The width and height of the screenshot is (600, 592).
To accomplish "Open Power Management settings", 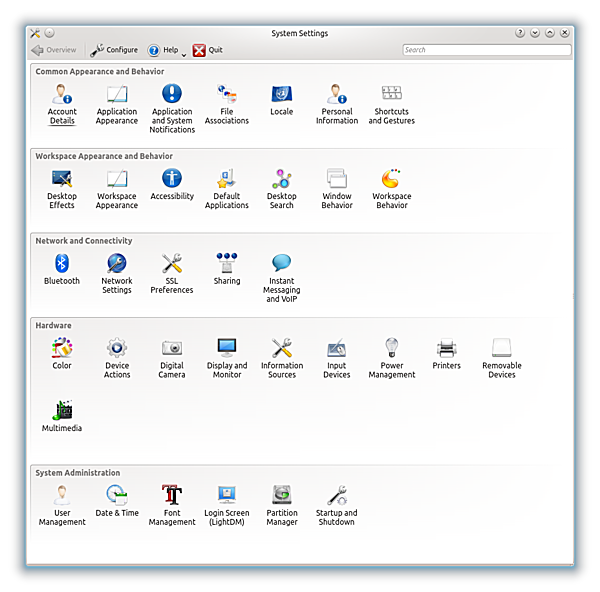I will pos(391,358).
